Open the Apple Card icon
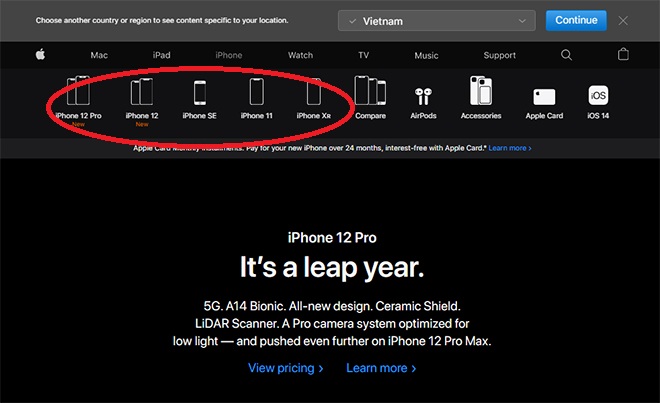660x403 pixels. click(544, 97)
